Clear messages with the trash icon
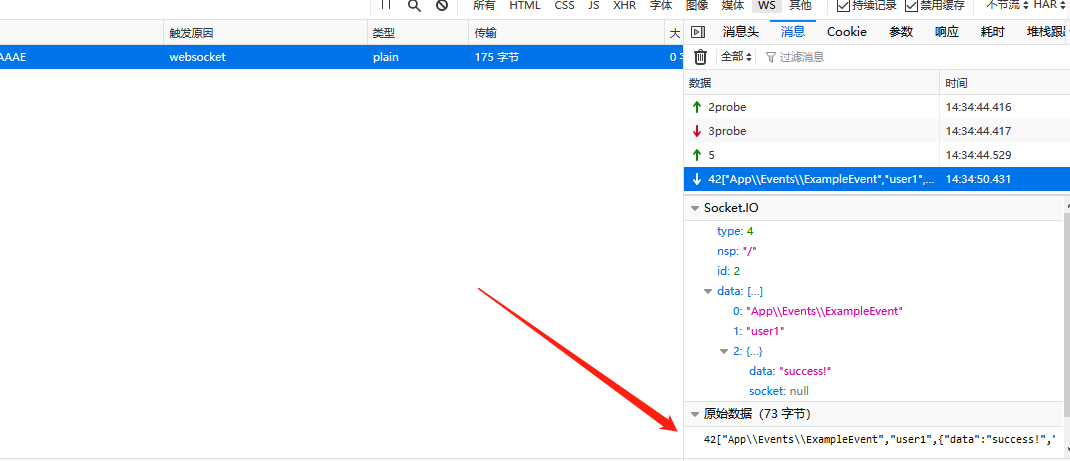 pos(700,57)
